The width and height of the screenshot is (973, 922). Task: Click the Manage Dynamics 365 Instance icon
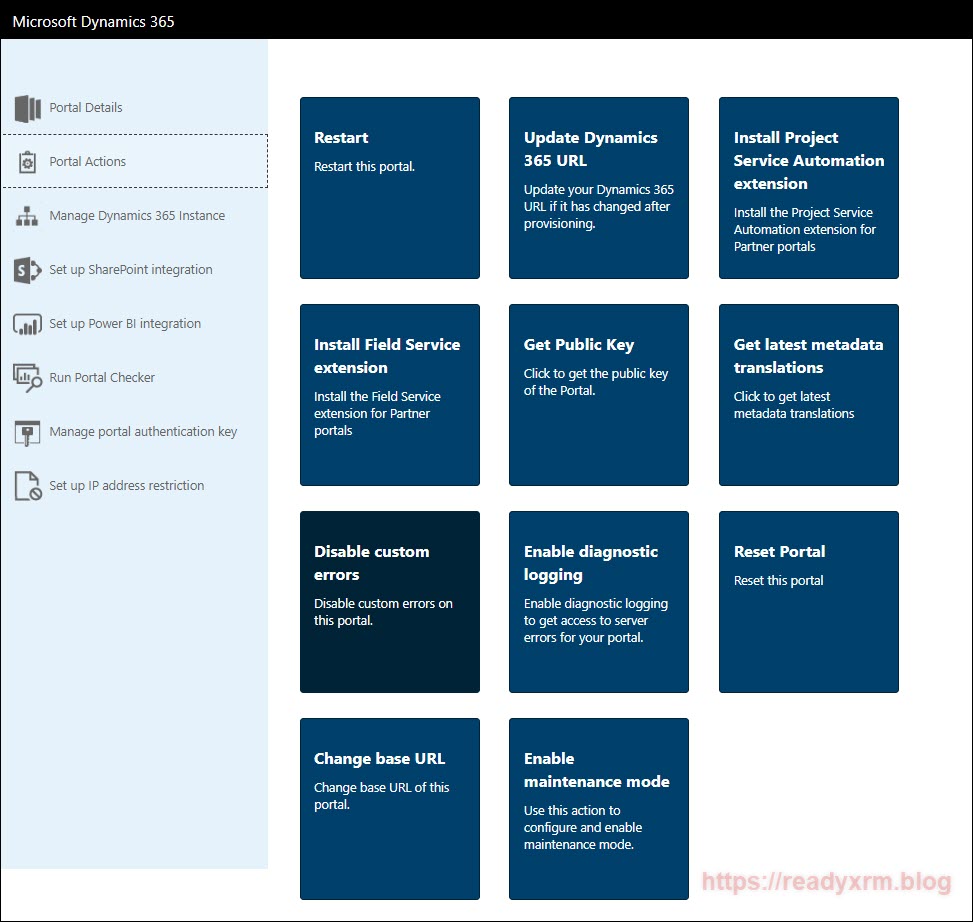point(27,216)
